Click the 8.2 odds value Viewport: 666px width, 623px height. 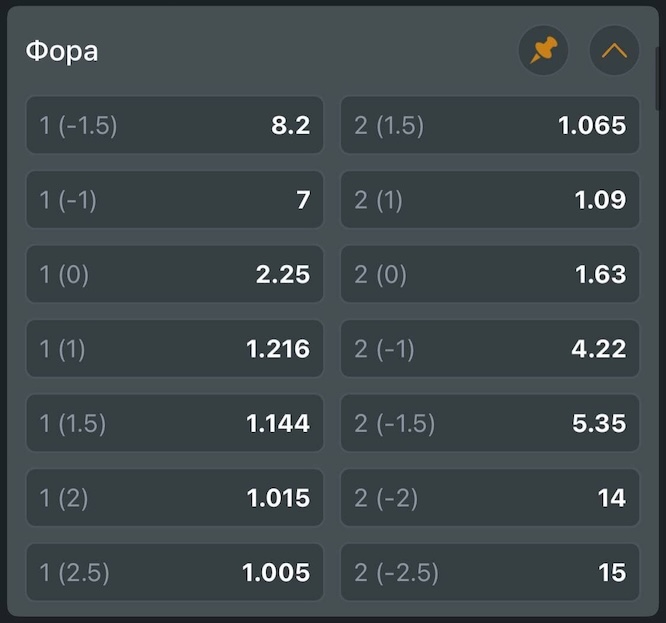pyautogui.click(x=291, y=125)
